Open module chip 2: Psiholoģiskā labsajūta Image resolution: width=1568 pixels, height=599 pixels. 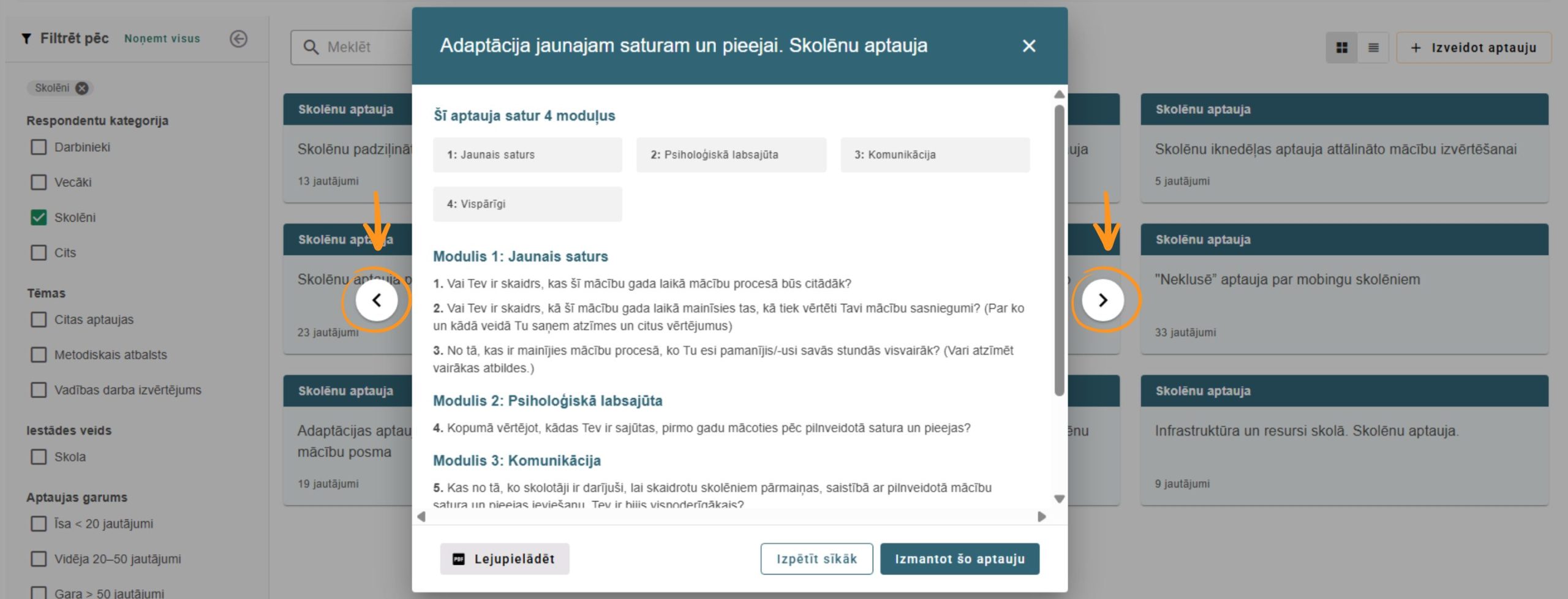731,154
